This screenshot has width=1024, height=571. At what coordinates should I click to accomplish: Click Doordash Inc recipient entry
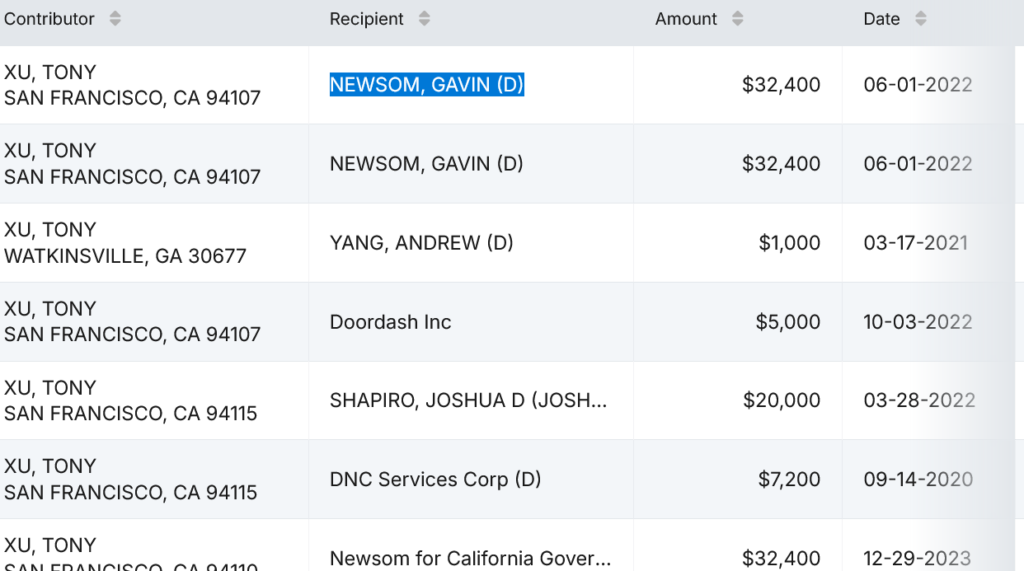coord(390,322)
